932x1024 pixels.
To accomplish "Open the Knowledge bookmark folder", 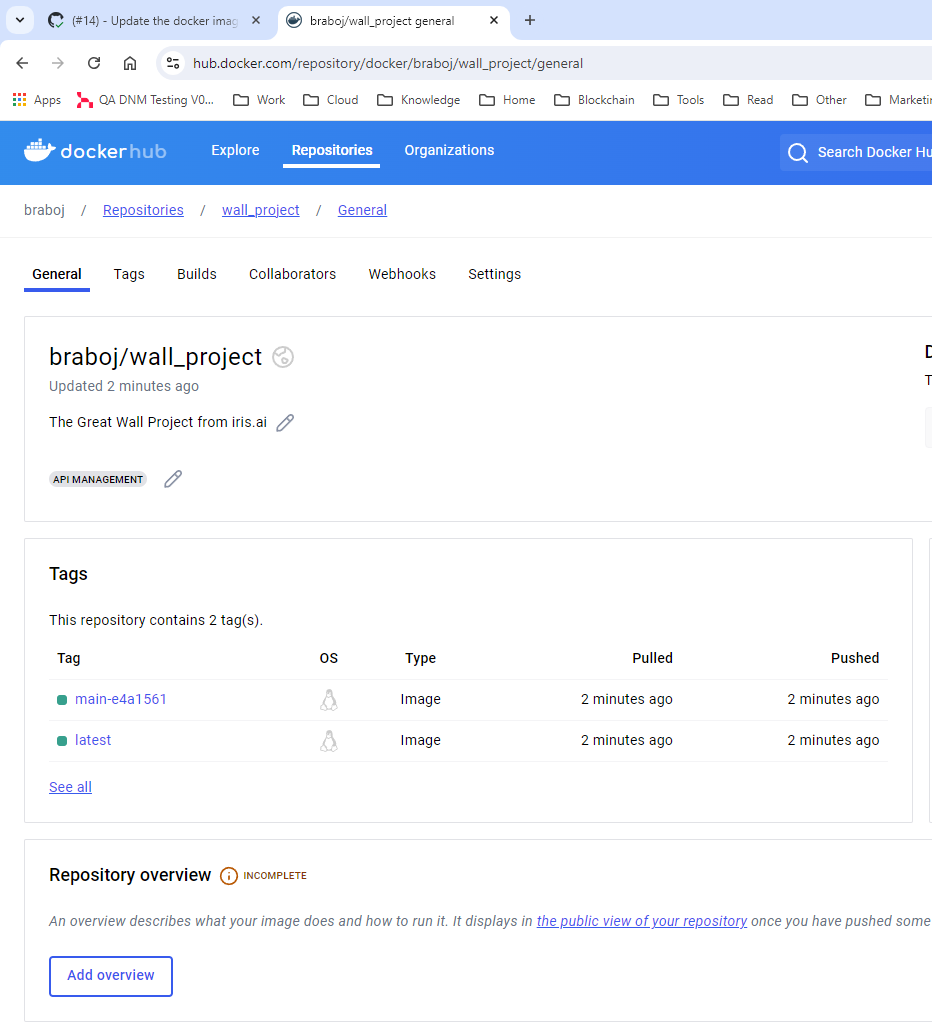I will (419, 100).
